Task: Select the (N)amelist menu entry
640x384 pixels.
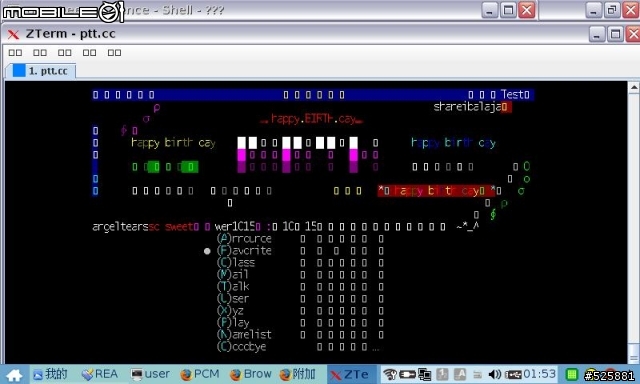Action: pos(244,335)
